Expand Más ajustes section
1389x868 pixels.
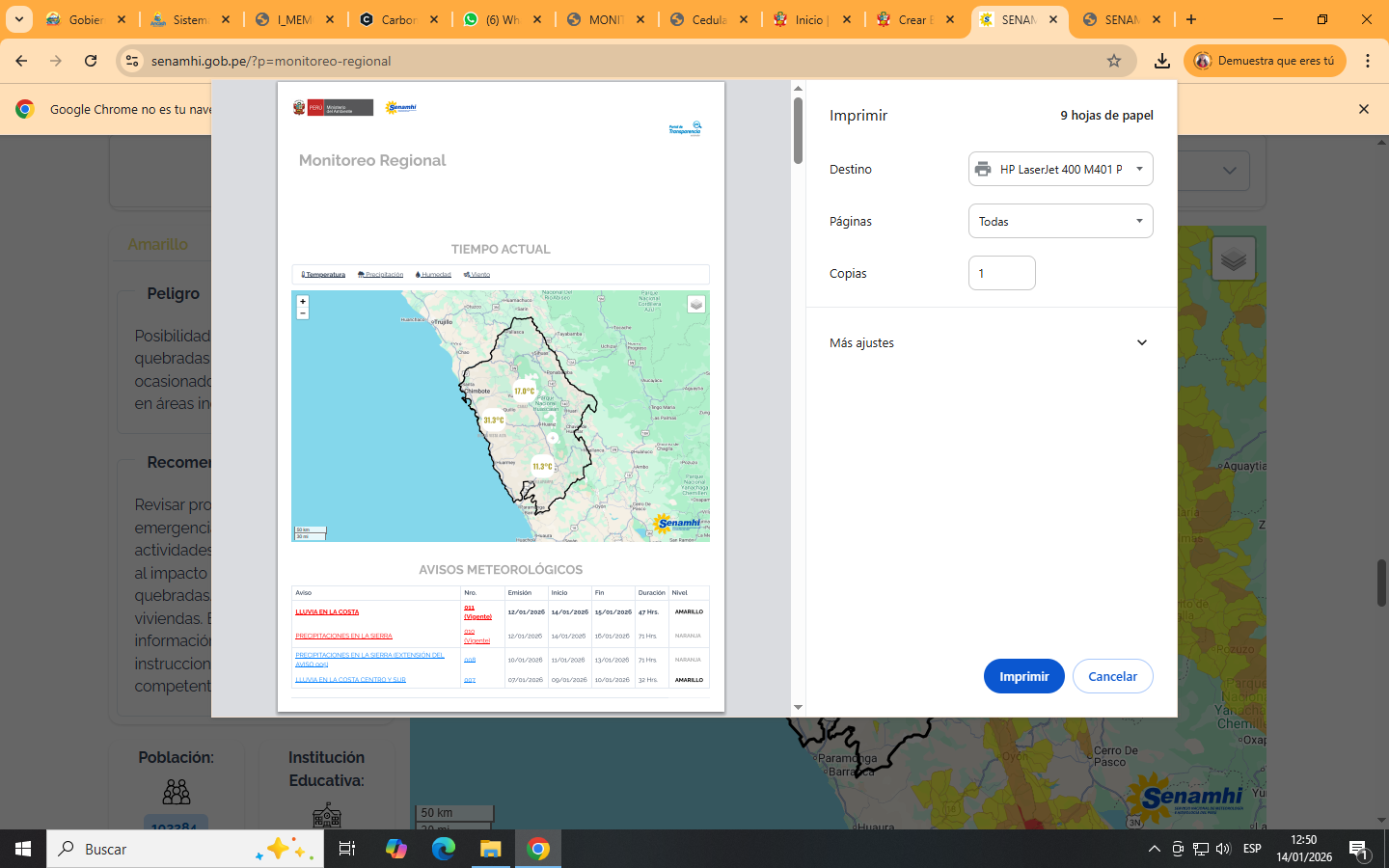pos(1141,342)
